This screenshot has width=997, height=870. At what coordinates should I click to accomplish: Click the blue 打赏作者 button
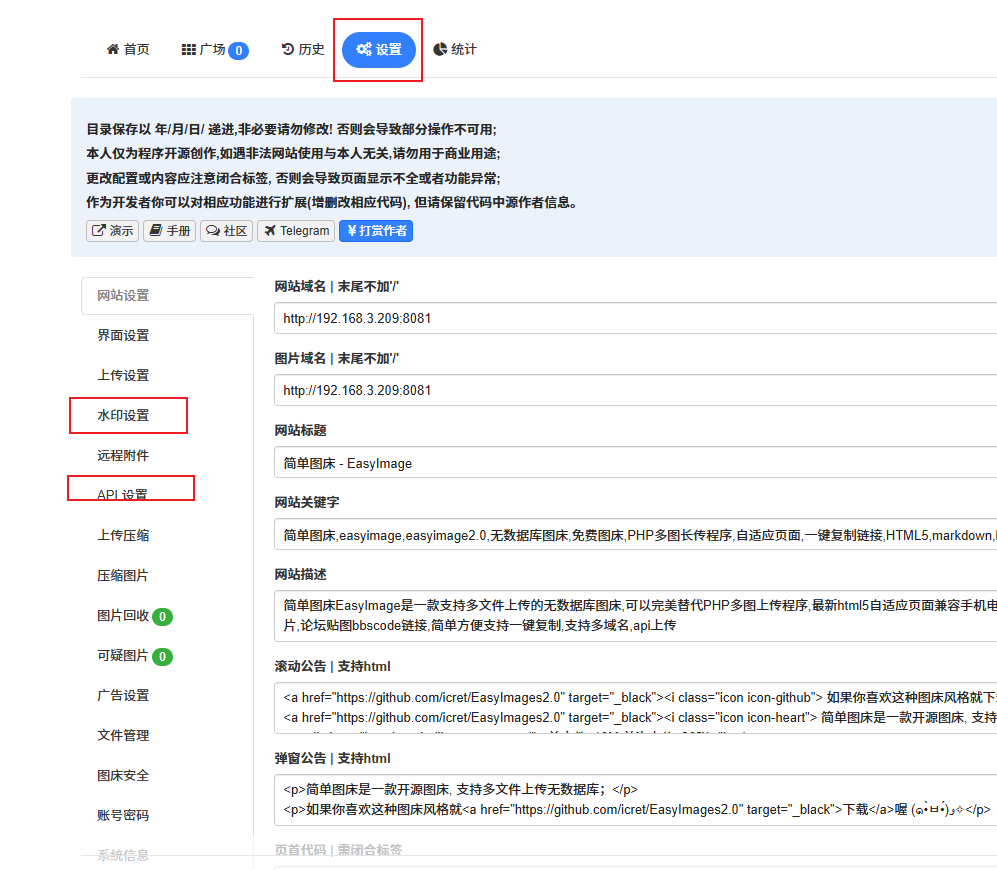pos(376,231)
